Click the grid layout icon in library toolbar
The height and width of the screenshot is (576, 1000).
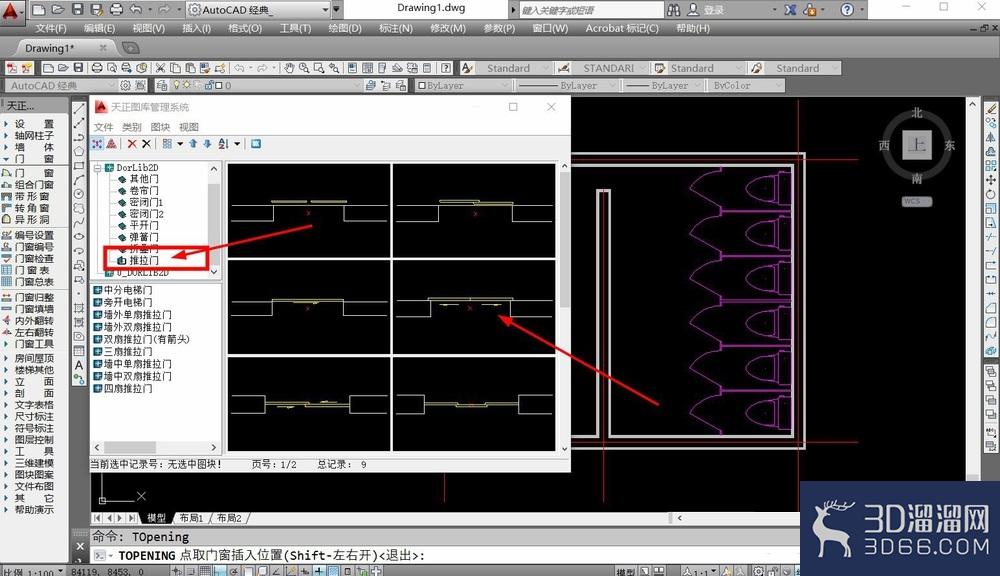click(x=167, y=144)
